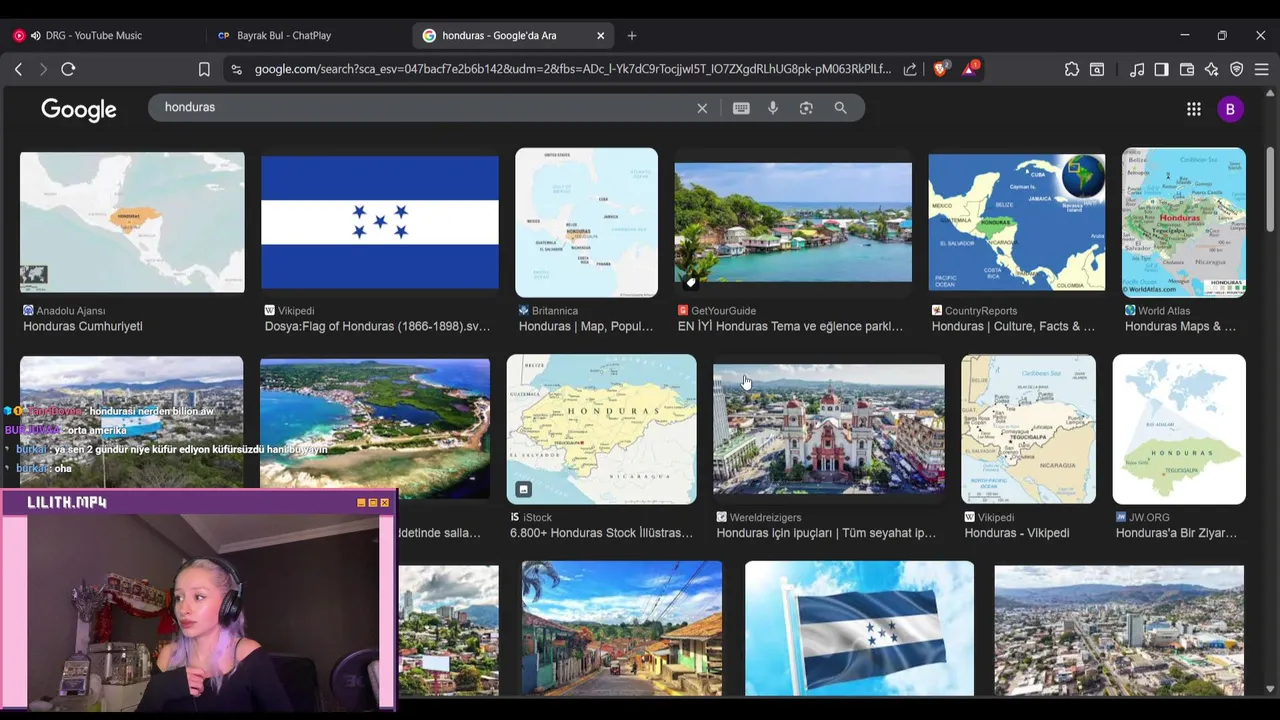Screen dimensions: 1280x720
Task: Go back to the previous page
Action: click(x=18, y=69)
